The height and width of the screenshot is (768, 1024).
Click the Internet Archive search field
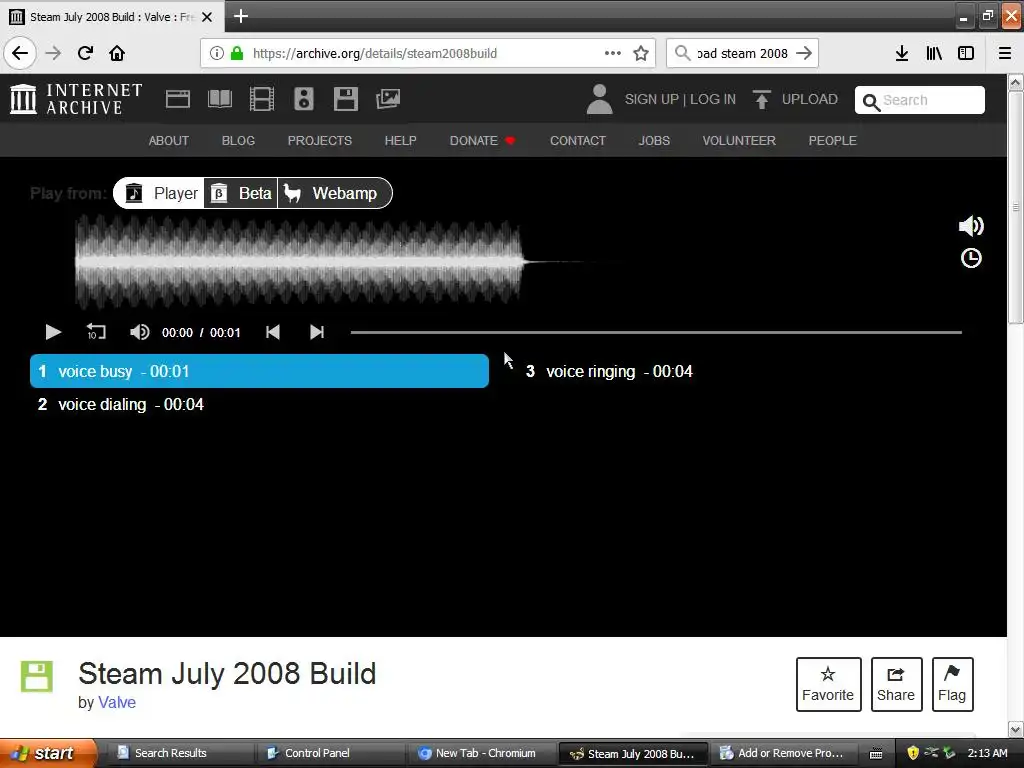tap(920, 100)
